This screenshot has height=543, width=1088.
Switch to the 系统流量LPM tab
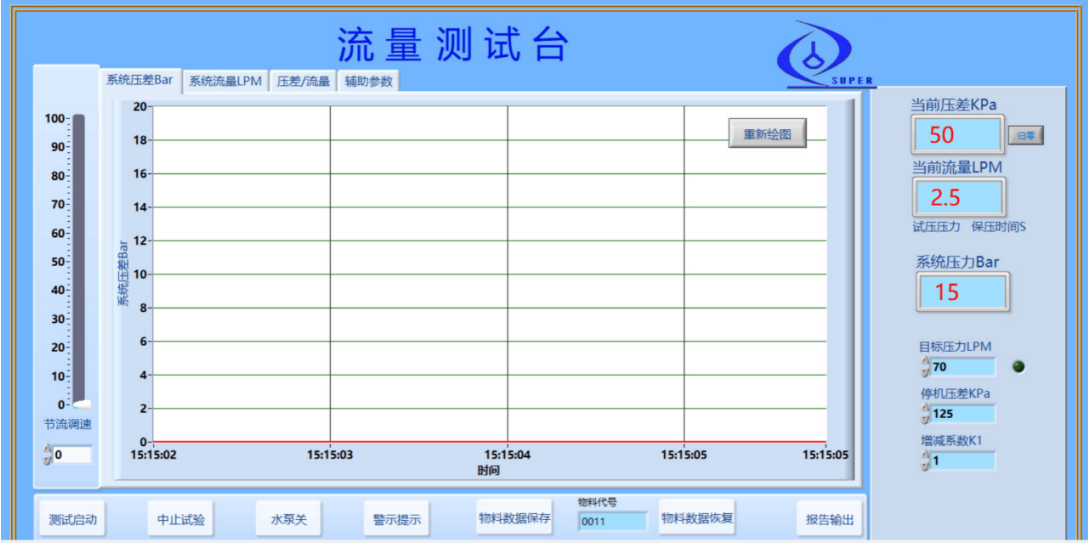tap(225, 82)
